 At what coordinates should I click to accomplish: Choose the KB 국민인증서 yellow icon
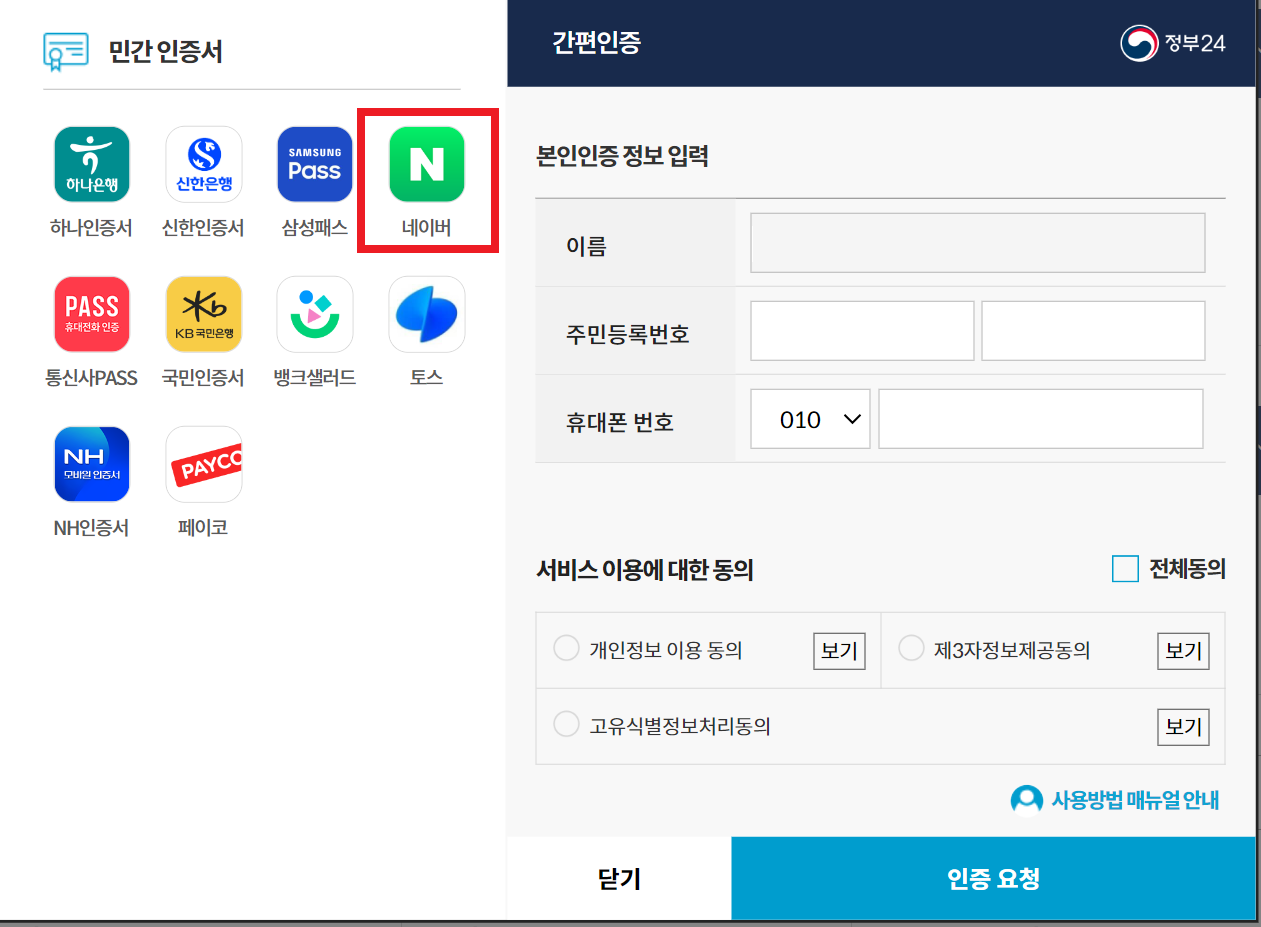tap(204, 314)
